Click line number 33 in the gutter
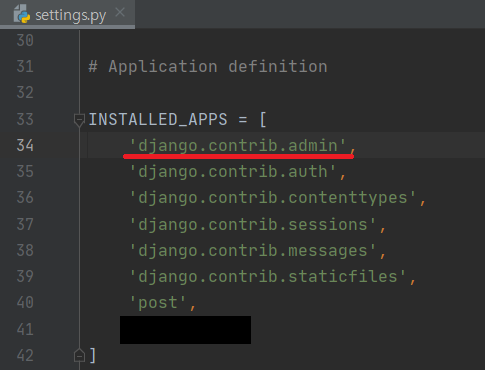This screenshot has height=370, width=485. tap(25, 119)
